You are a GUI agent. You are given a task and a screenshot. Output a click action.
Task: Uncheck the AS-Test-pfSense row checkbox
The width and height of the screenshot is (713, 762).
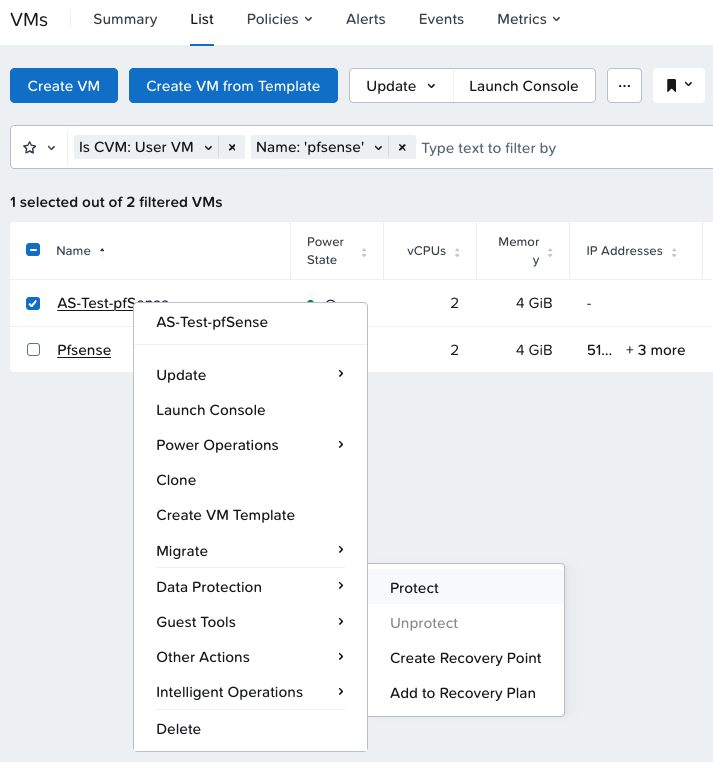coord(33,303)
